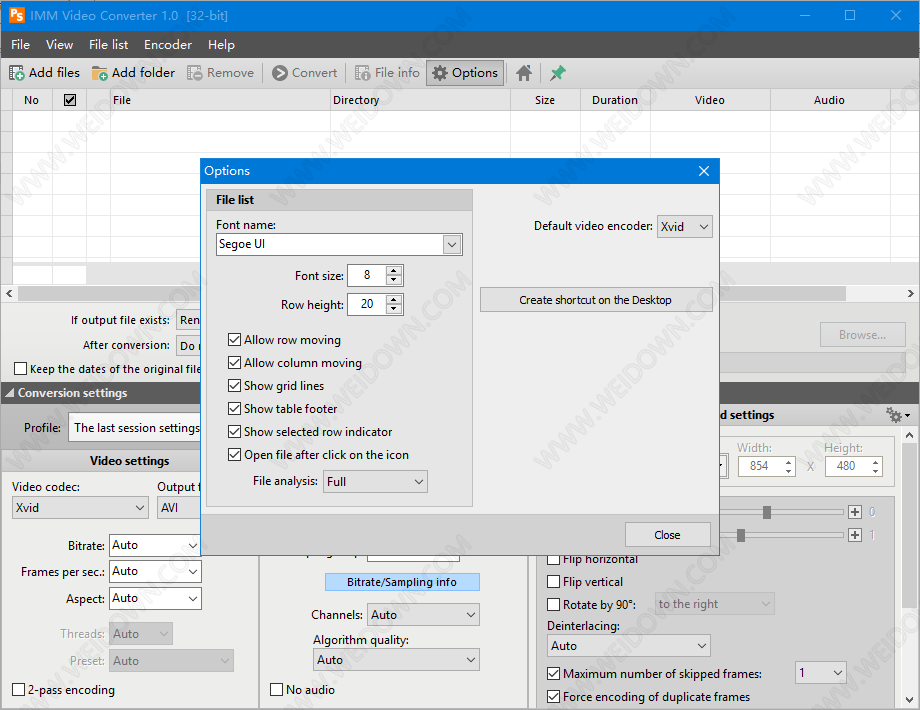The height and width of the screenshot is (710, 920).
Task: Start conversion with the Convert button
Action: [x=305, y=73]
